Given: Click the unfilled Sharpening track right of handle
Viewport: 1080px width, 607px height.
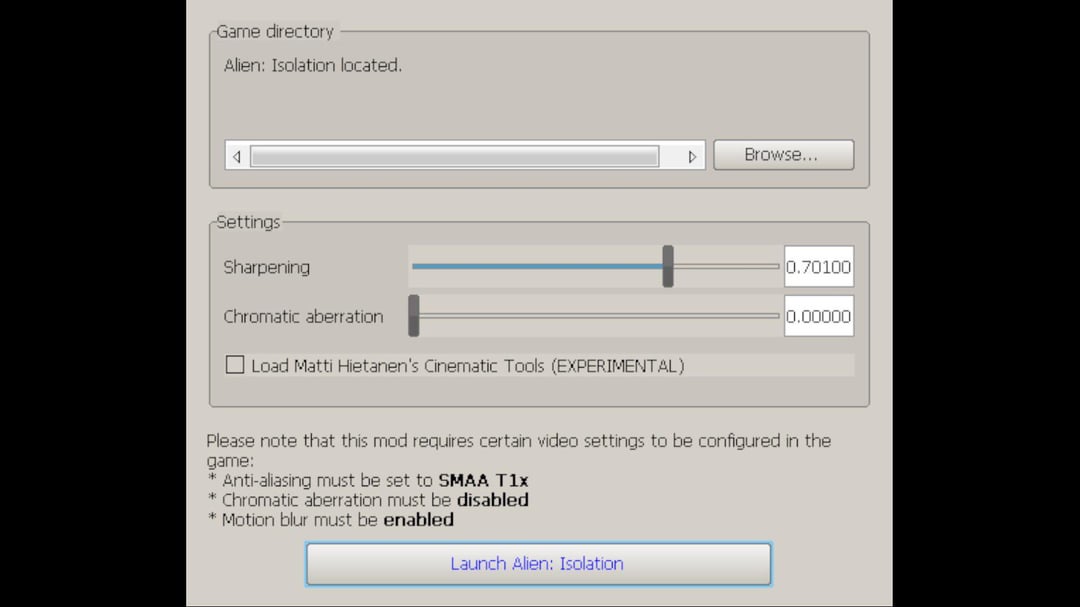Looking at the screenshot, I should coord(725,267).
